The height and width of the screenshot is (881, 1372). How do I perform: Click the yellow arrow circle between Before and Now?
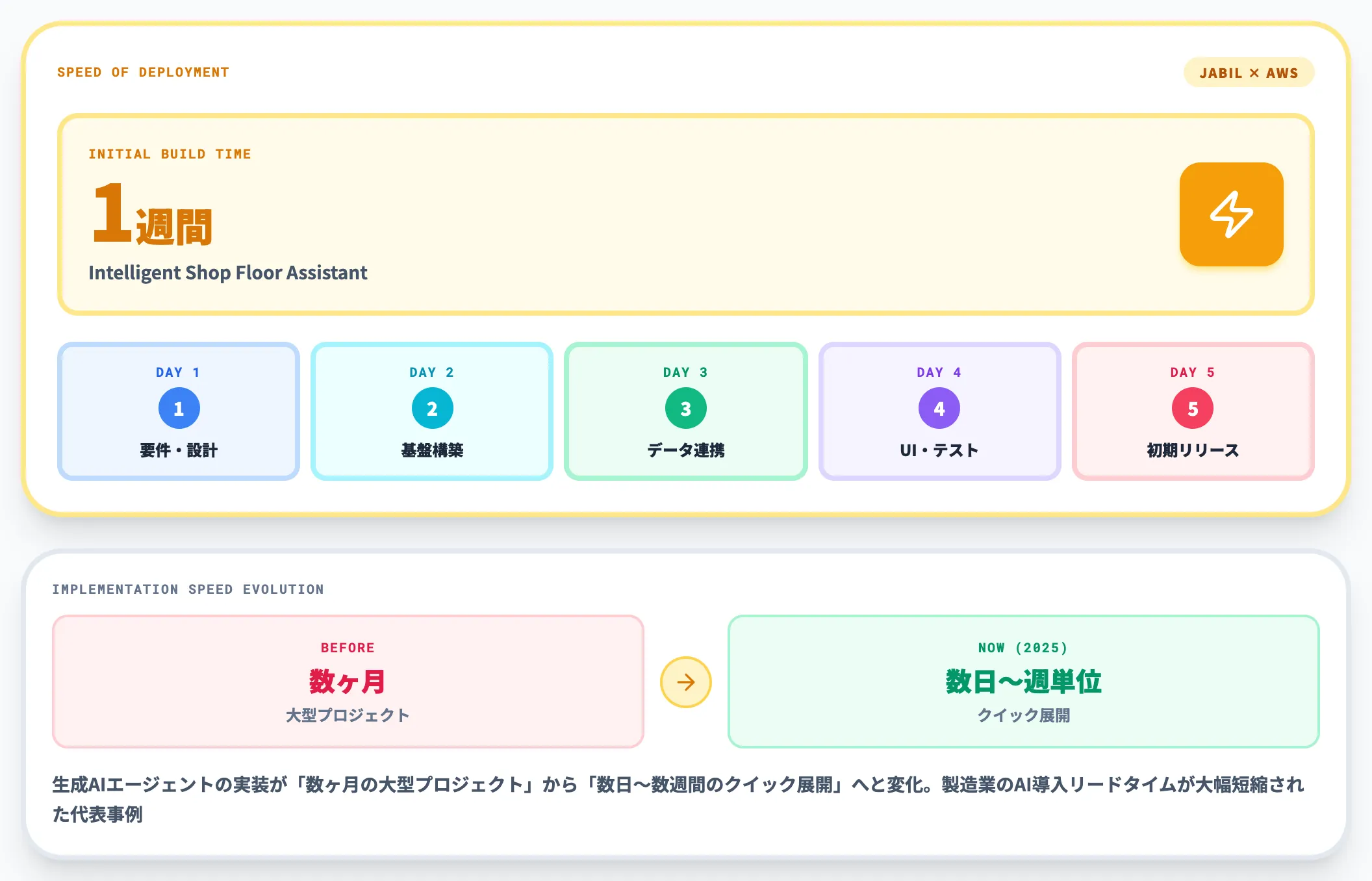(x=685, y=682)
